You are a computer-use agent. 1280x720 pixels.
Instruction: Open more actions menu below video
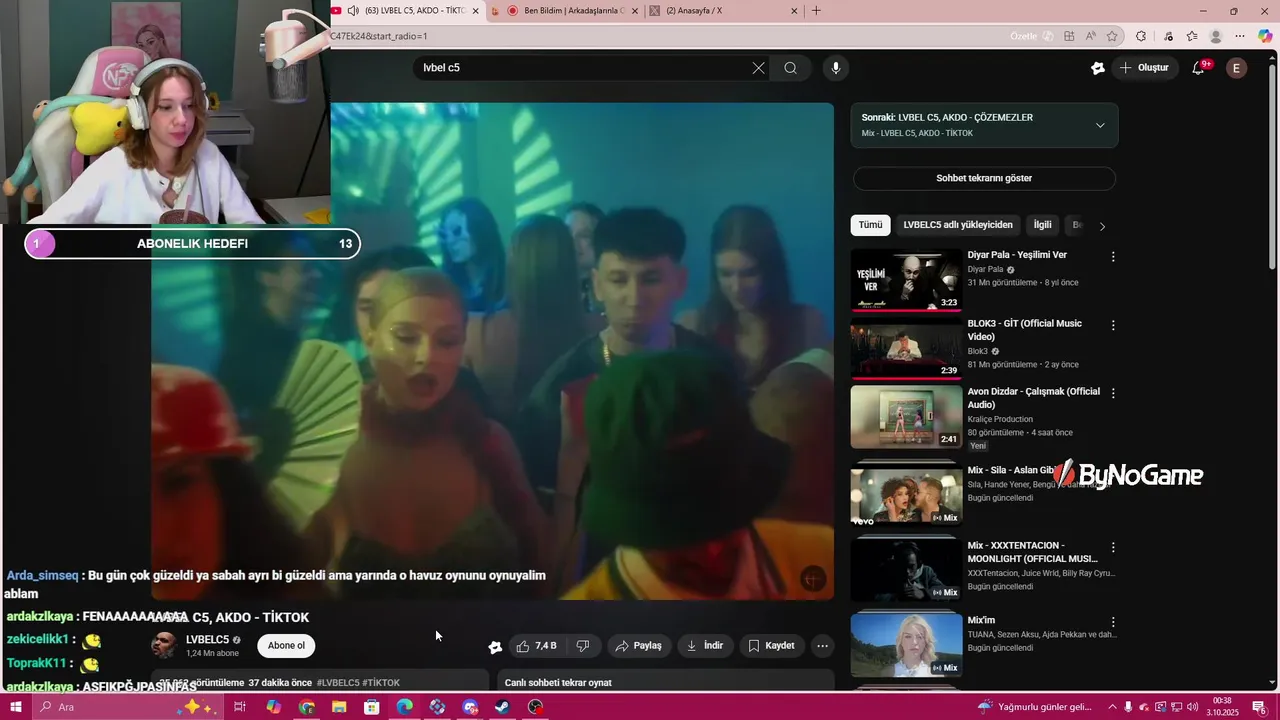[x=822, y=646]
